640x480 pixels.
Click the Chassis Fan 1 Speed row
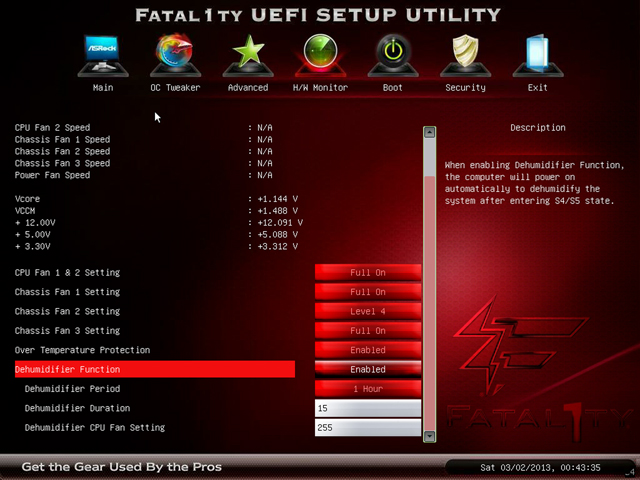tap(144, 139)
